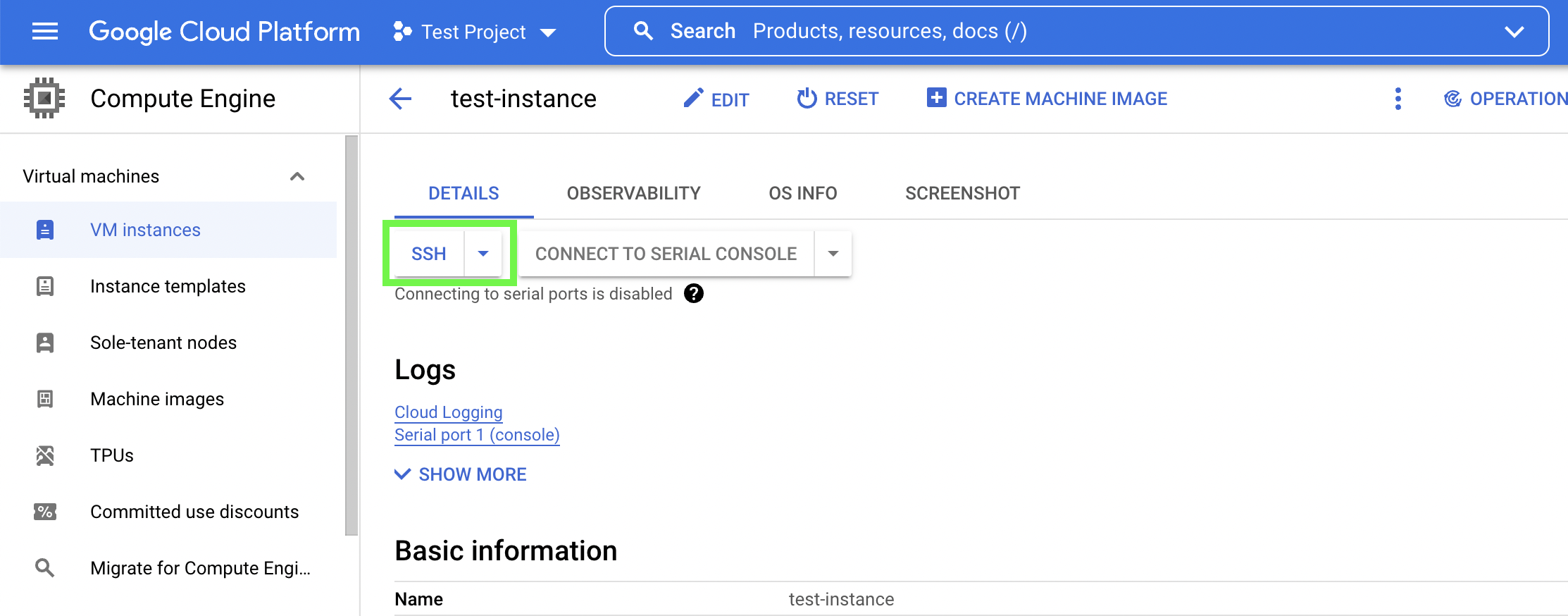1568x616 pixels.
Task: Expand the search bar chevron
Action: pyautogui.click(x=1514, y=31)
